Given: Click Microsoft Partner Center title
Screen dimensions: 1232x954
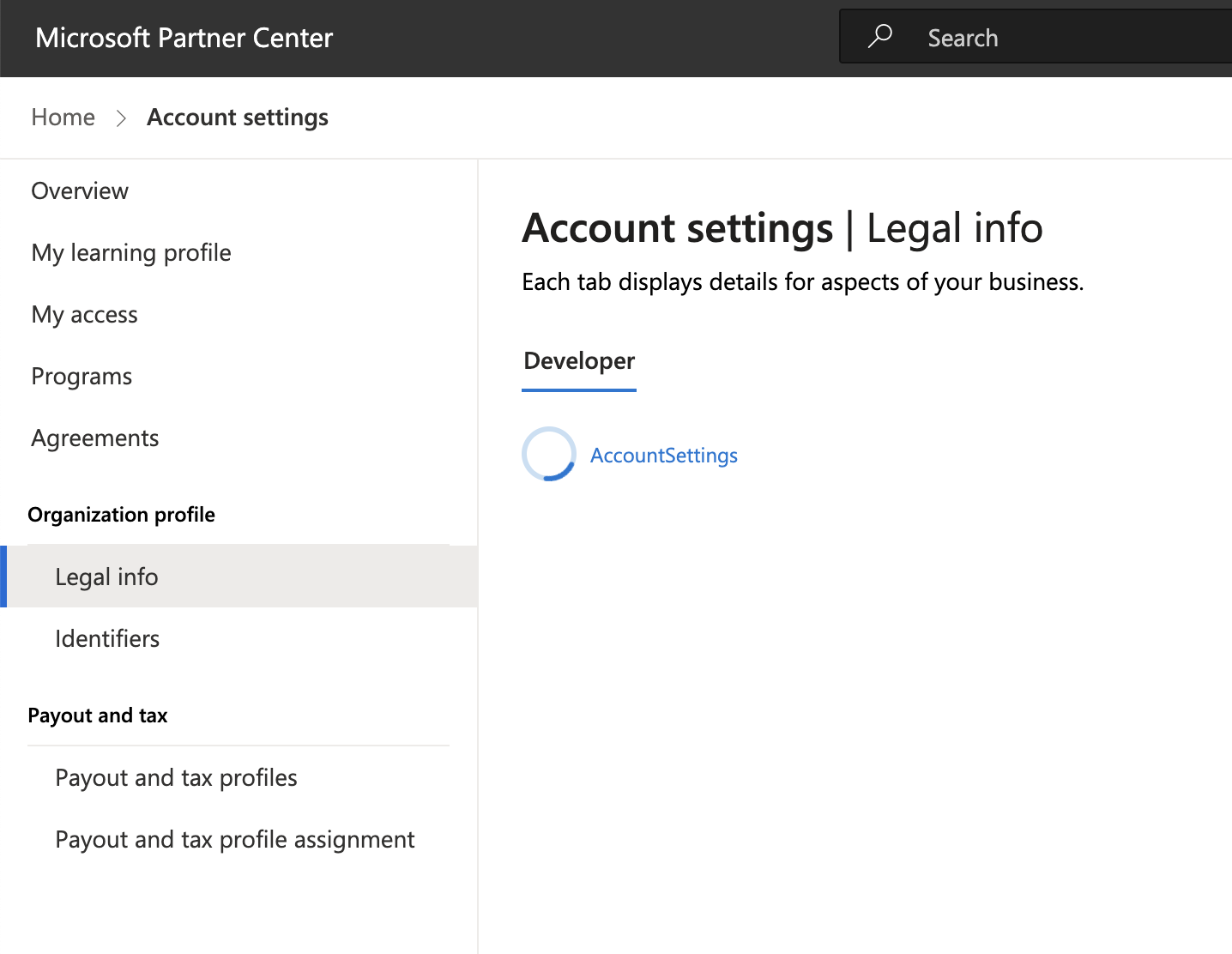Looking at the screenshot, I should coord(184,38).
